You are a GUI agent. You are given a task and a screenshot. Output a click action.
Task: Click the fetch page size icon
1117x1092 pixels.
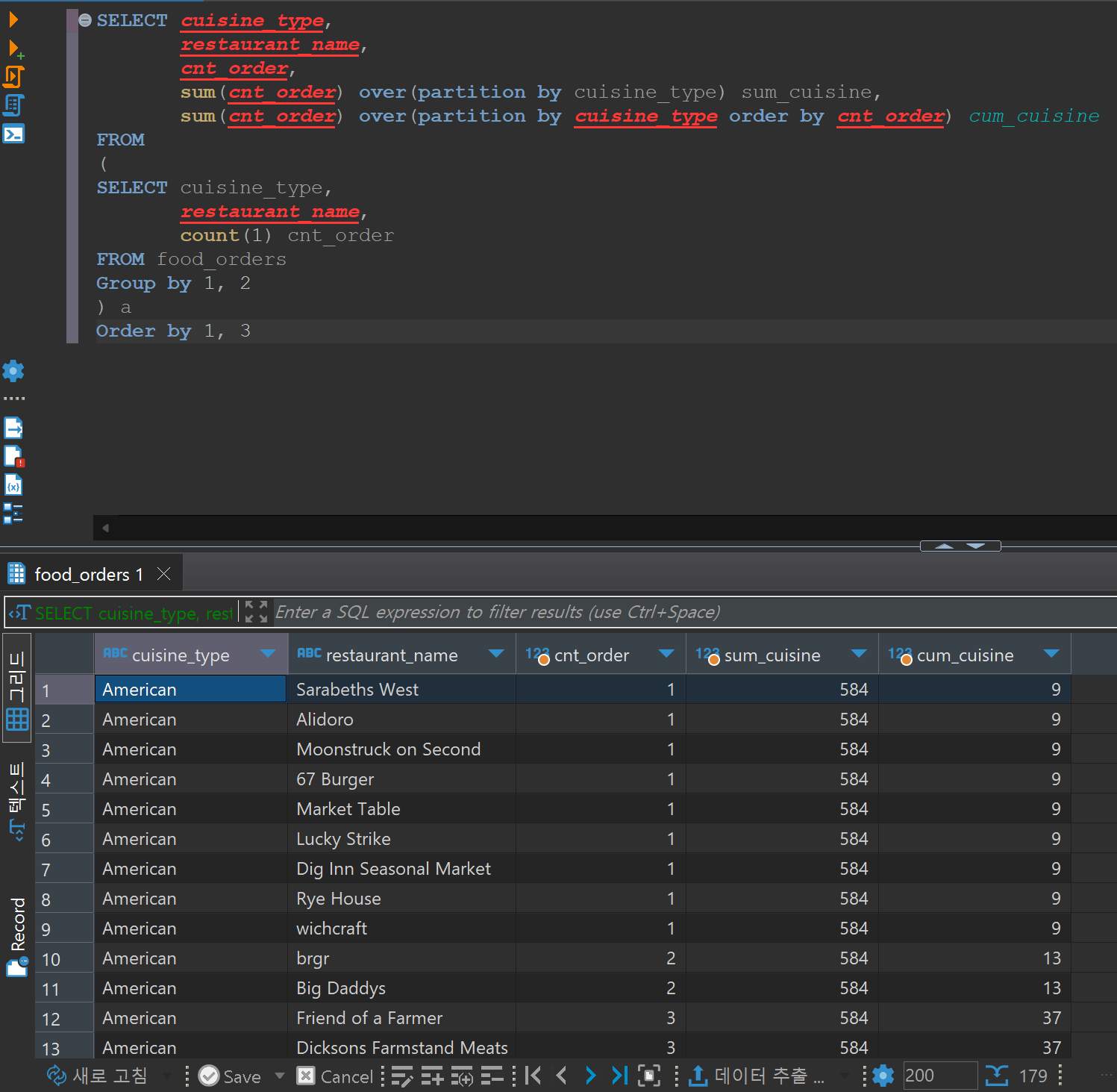648,1076
